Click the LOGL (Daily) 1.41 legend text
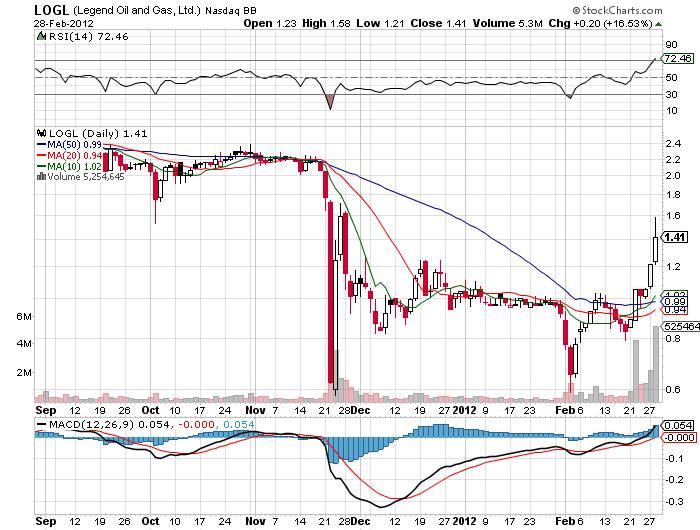Image resolution: width=700 pixels, height=530 pixels. pos(98,134)
